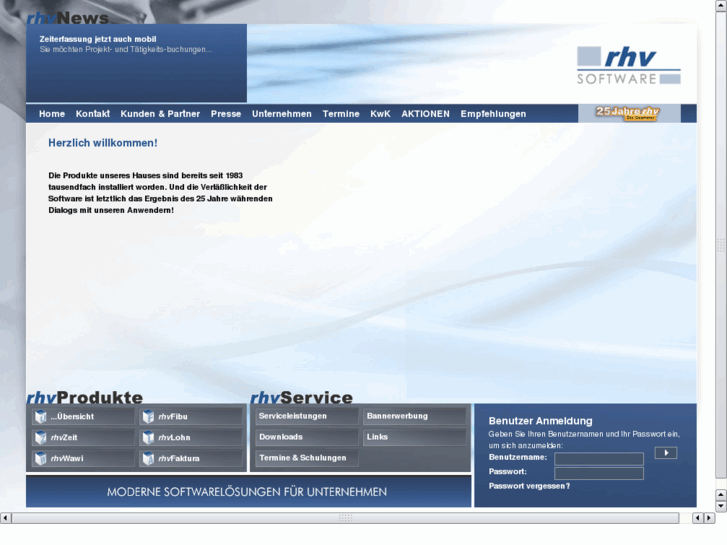Open the Bannerwerbung link
The image size is (727, 545).
pyautogui.click(x=415, y=416)
